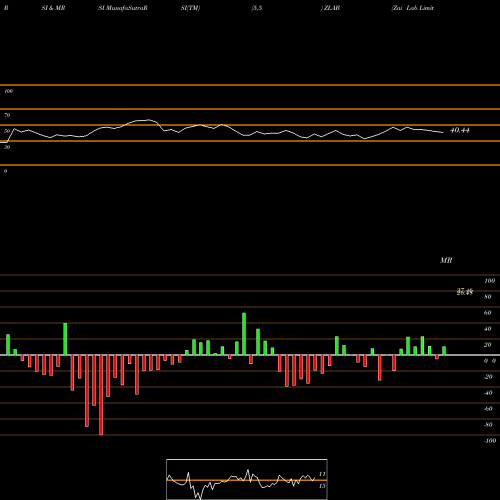
Task: Click the Zai Lab Limit title text
Action: (x=413, y=8)
